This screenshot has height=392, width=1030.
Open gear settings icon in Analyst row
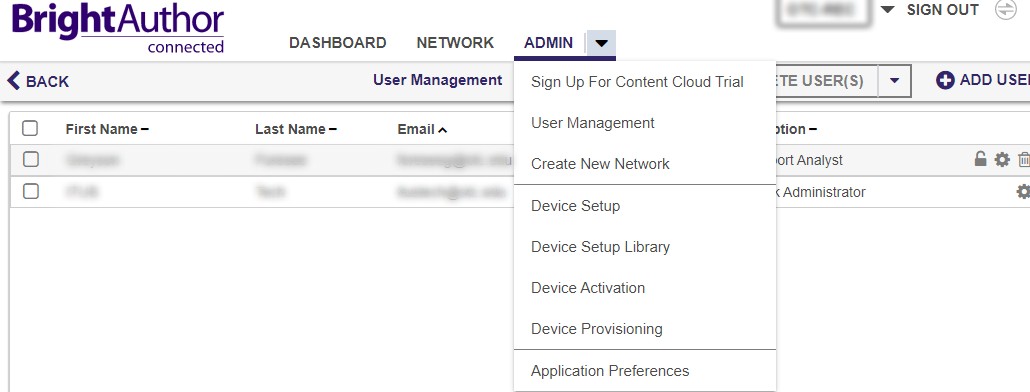point(1002,160)
